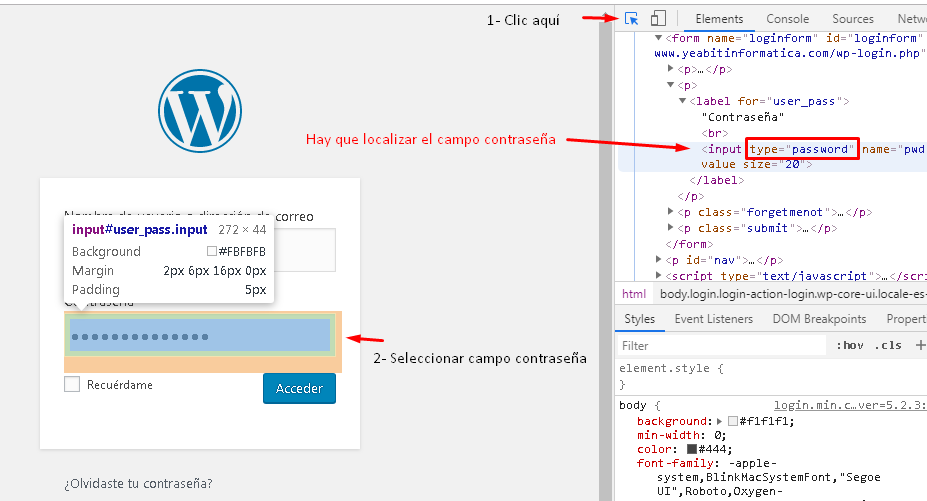The height and width of the screenshot is (501, 927).
Task: Select the input type password DOM line
Action: (x=772, y=157)
